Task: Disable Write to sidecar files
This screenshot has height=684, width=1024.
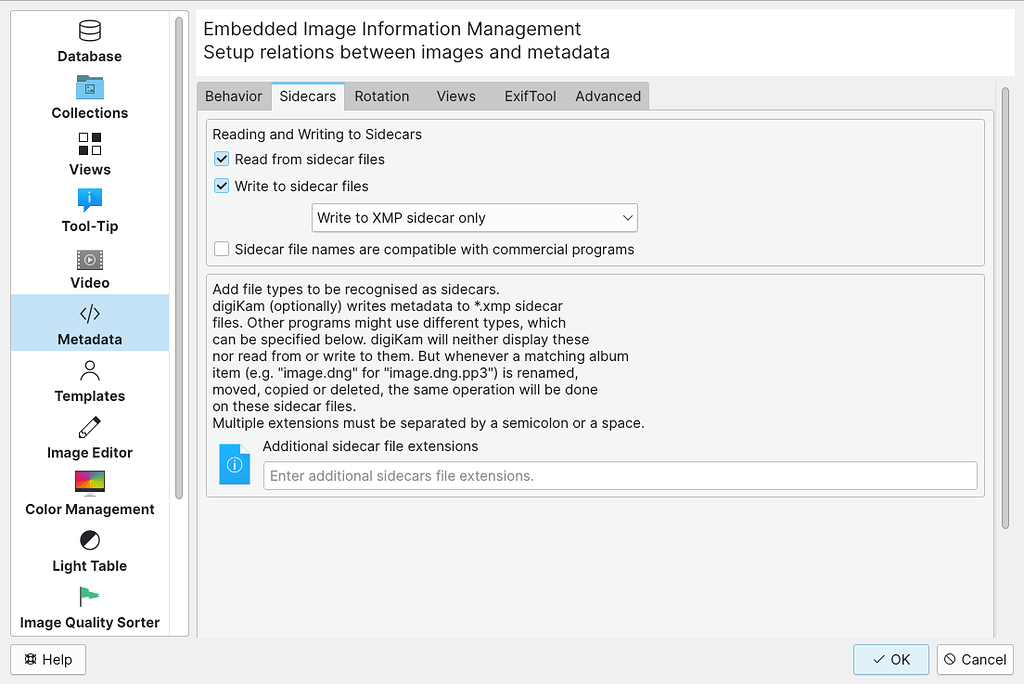Action: click(x=222, y=186)
